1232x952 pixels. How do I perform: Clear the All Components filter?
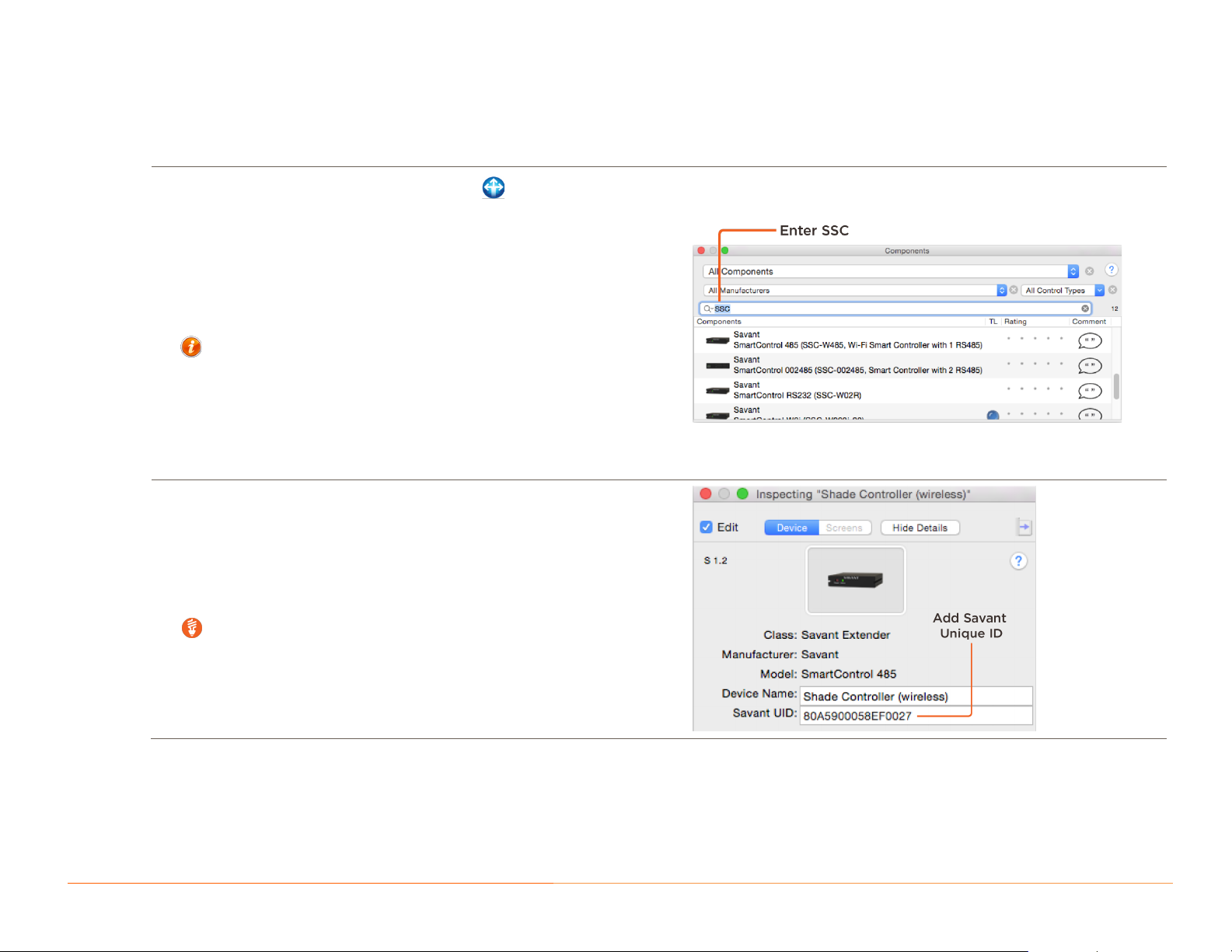[x=1090, y=271]
